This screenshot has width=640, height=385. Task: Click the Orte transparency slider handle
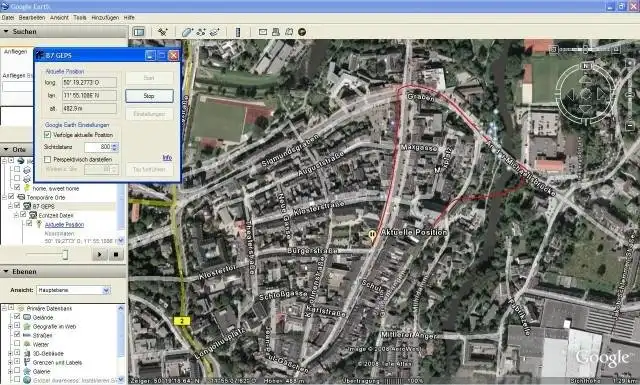pyautogui.click(x=65, y=254)
